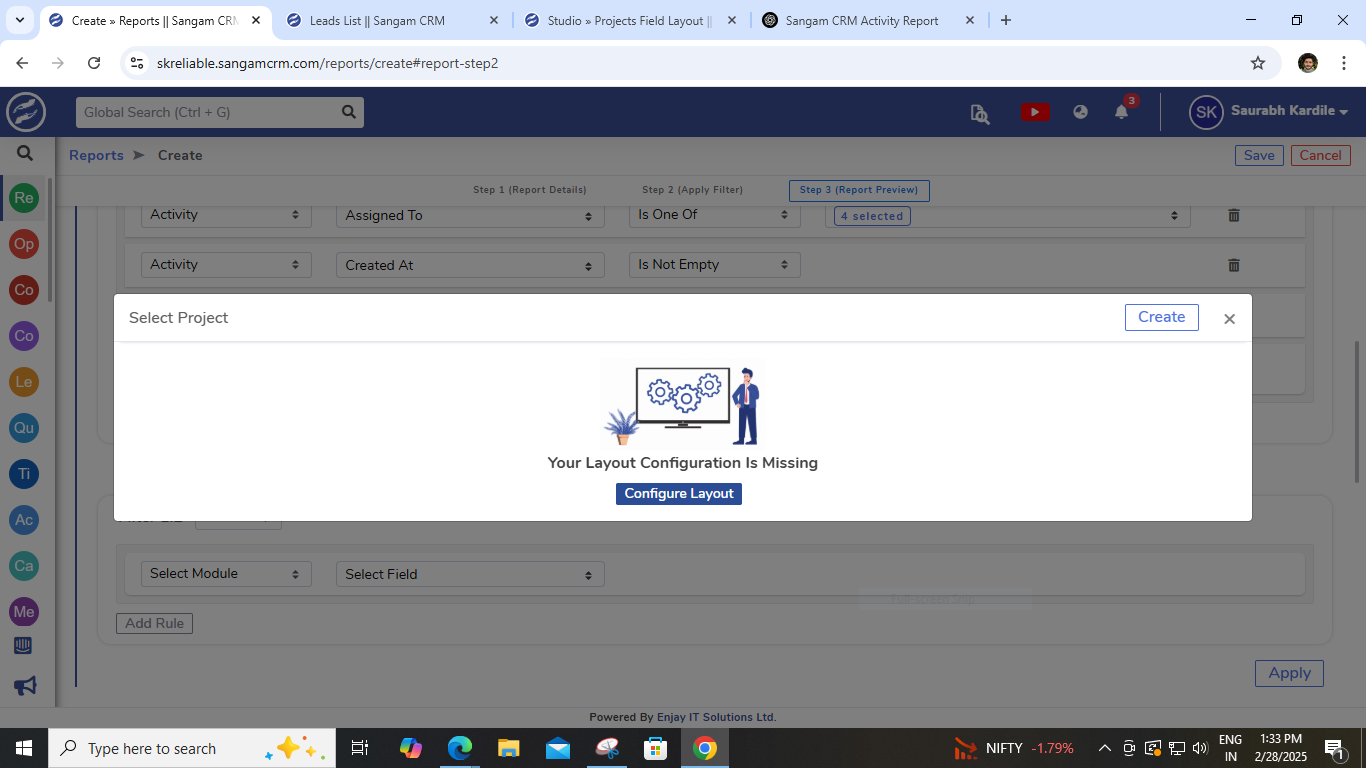Expand Saurabh Kardile user menu
Image resolution: width=1366 pixels, height=768 pixels.
pyautogui.click(x=1290, y=111)
